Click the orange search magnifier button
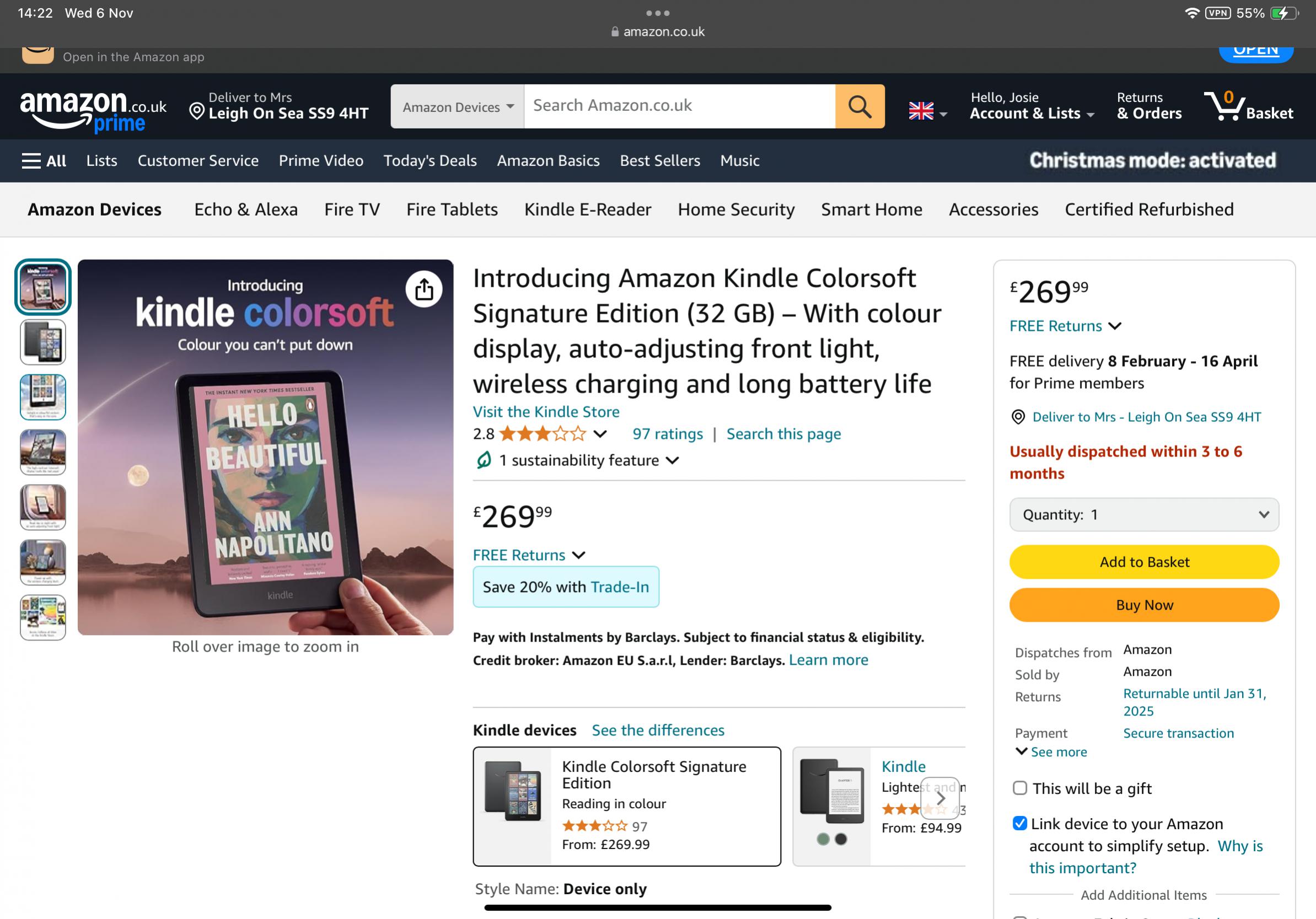 859,106
